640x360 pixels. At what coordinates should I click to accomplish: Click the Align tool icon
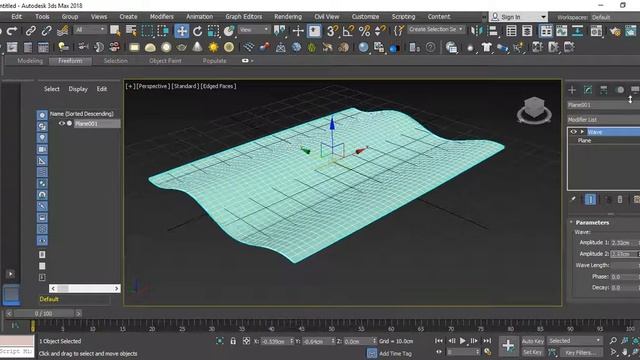coord(493,31)
